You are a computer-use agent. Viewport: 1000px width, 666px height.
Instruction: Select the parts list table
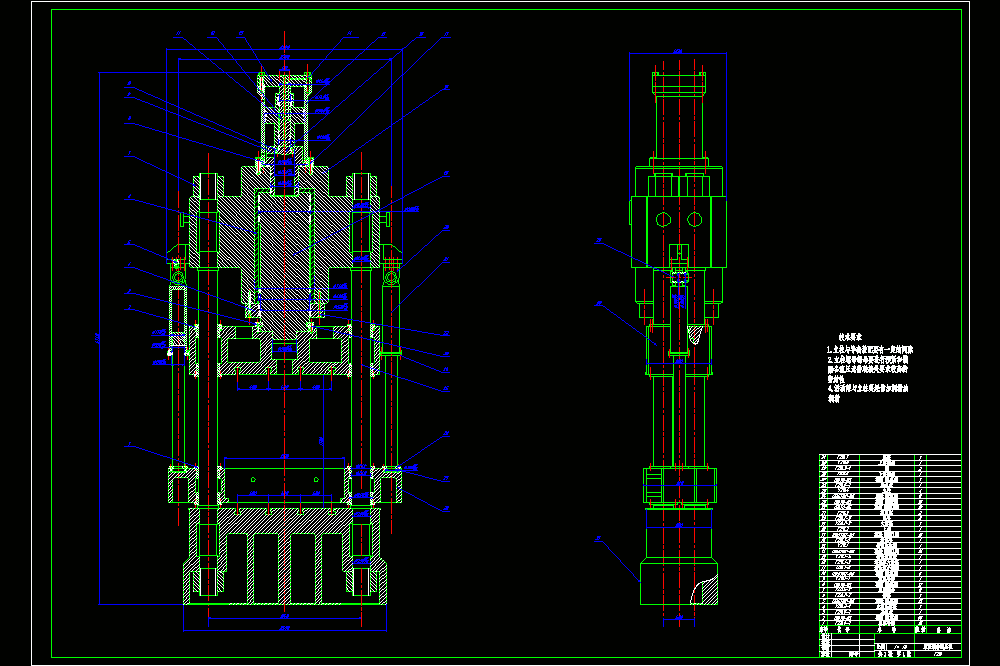click(890, 540)
